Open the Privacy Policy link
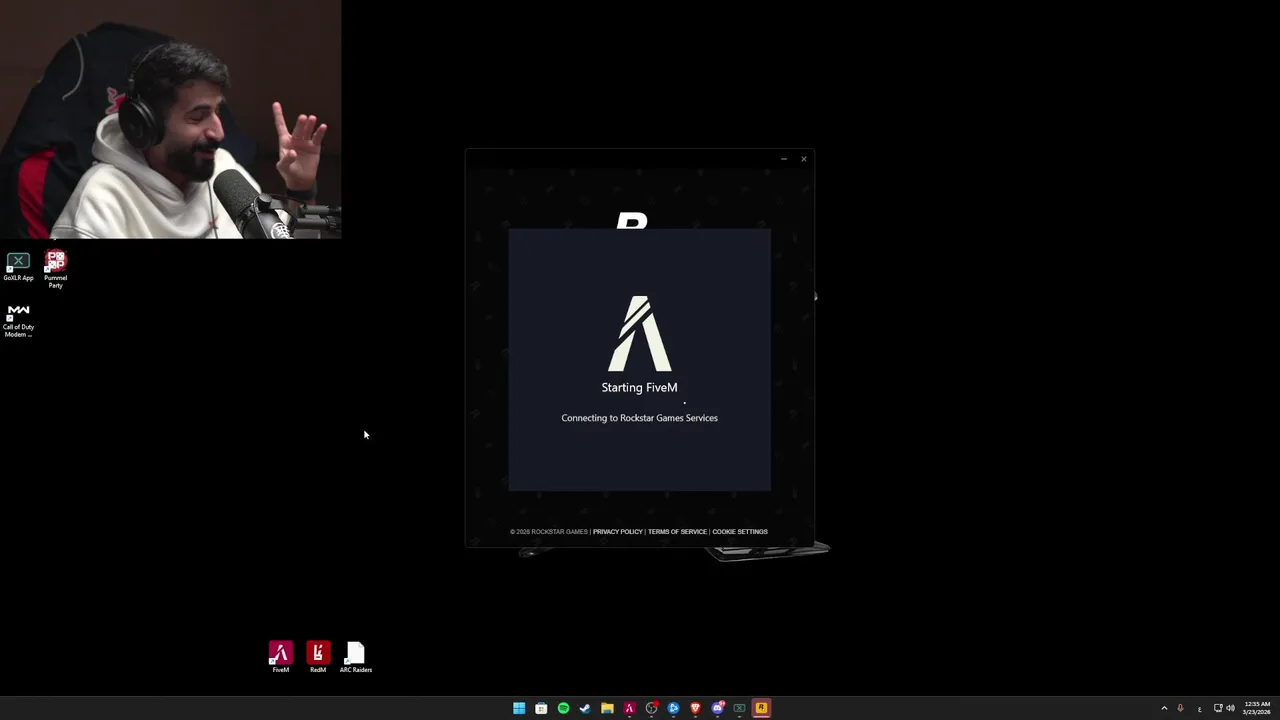Image resolution: width=1280 pixels, height=720 pixels. tap(617, 532)
